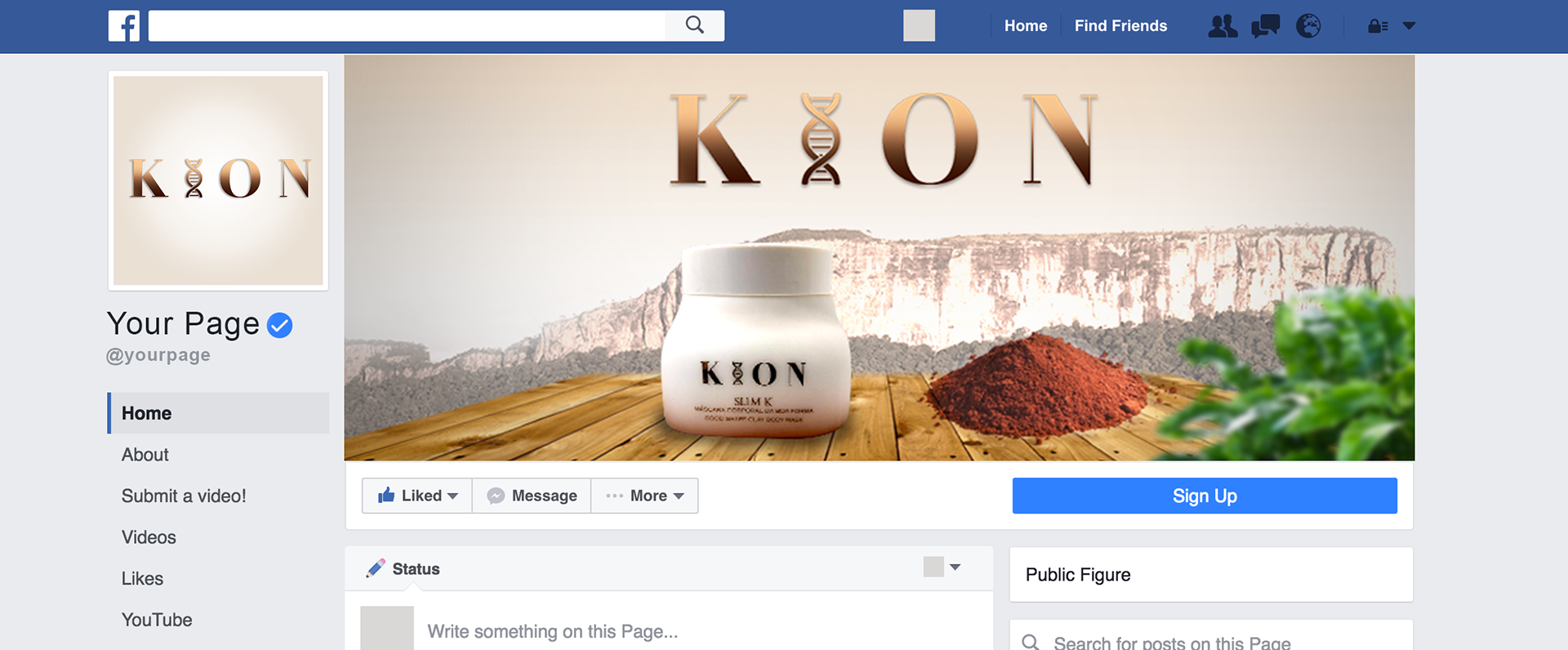Viewport: 1568px width, 650px height.
Task: Click the blue verified badge
Action: (x=280, y=325)
